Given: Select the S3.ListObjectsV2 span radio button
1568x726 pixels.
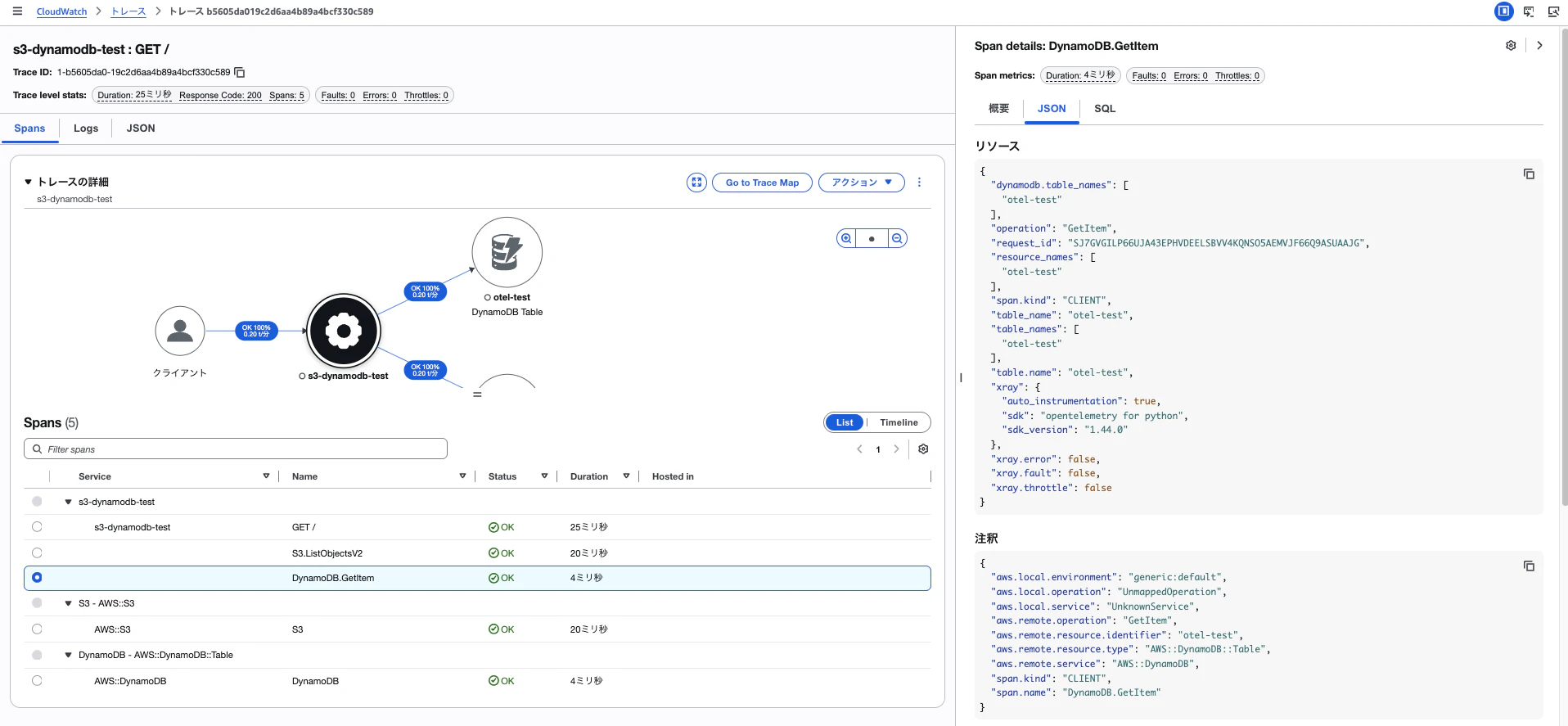Looking at the screenshot, I should (37, 553).
